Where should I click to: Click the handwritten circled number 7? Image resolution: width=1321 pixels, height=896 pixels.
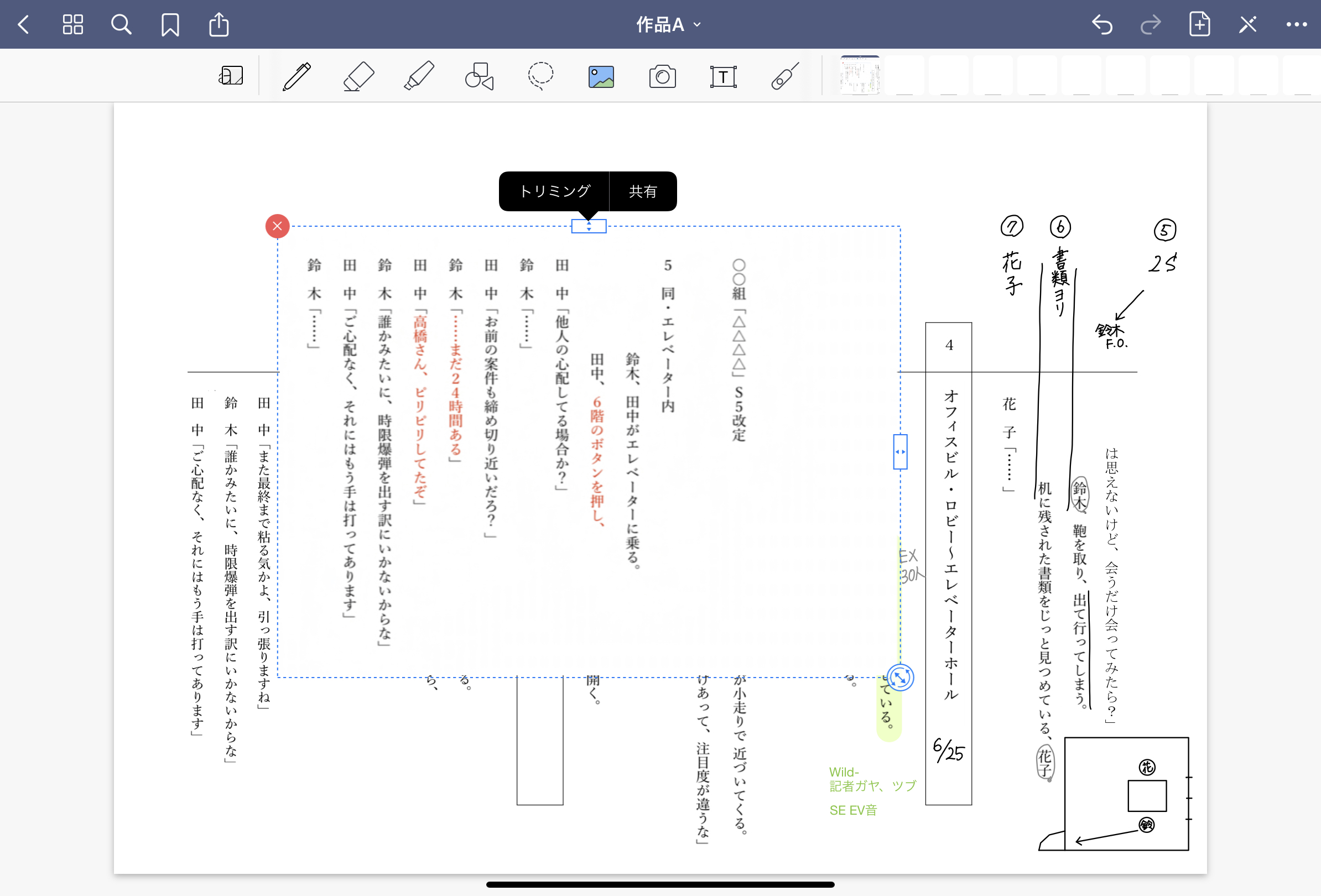tap(1012, 226)
